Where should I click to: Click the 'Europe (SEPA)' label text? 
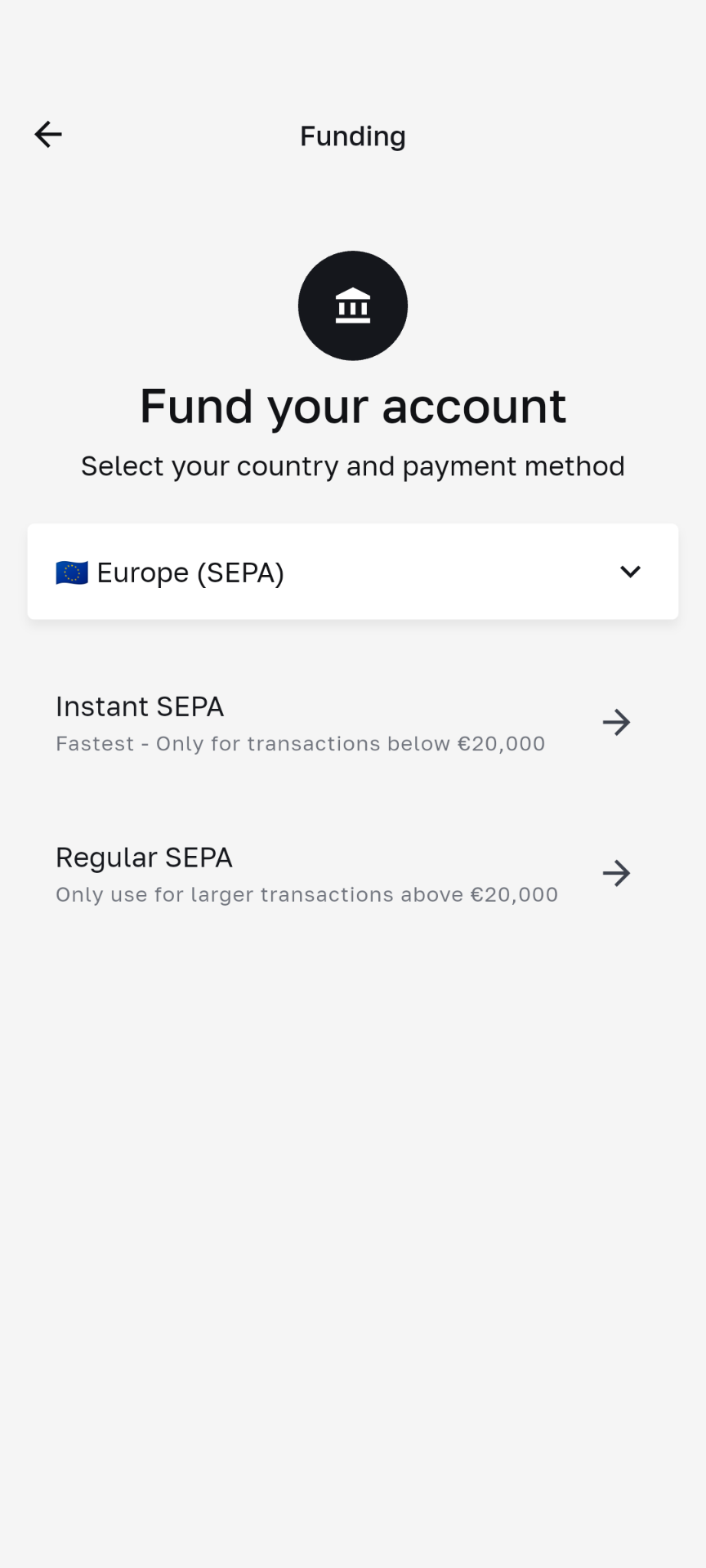[190, 572]
